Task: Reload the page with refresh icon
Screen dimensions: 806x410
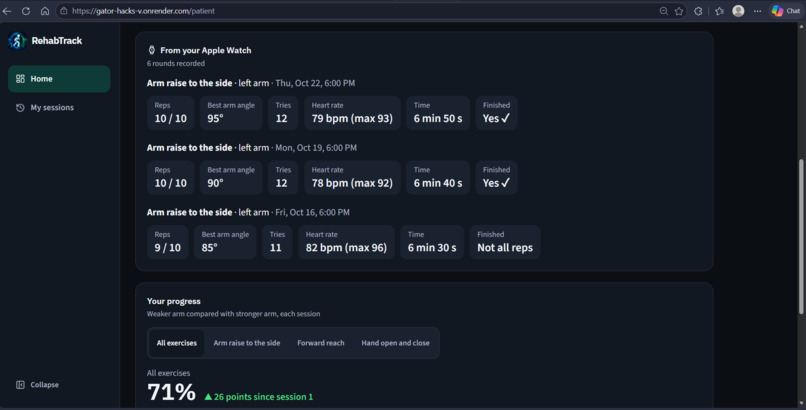Action: click(x=26, y=11)
